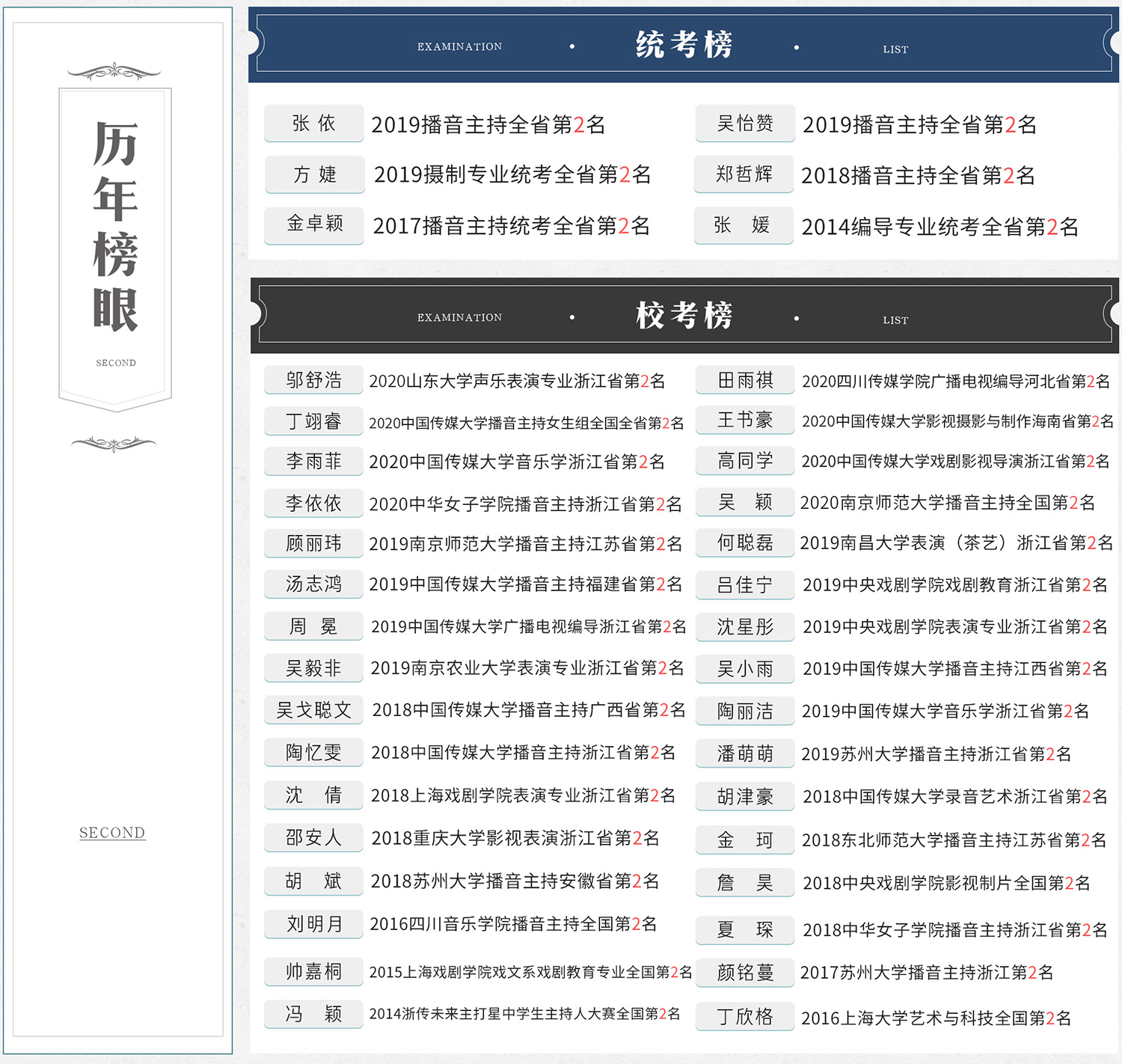
Task: Click the 陶丽洁 name tag
Action: point(745,711)
